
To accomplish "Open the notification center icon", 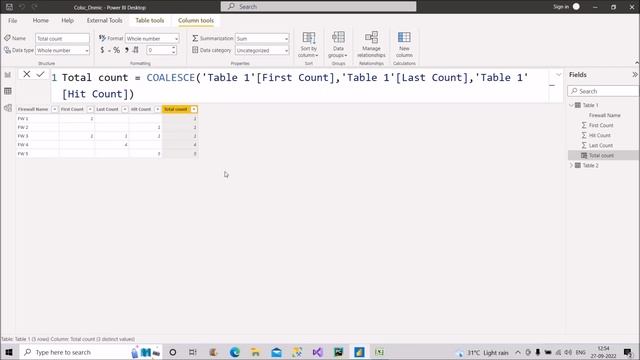I will coord(628,352).
